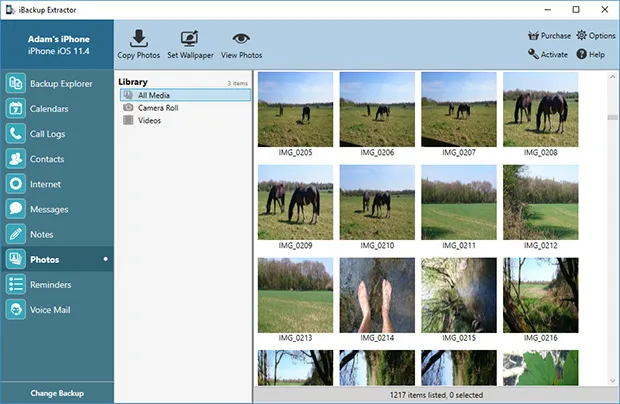Click the Internet label in sidebar
The width and height of the screenshot is (620, 404).
pos(45,184)
